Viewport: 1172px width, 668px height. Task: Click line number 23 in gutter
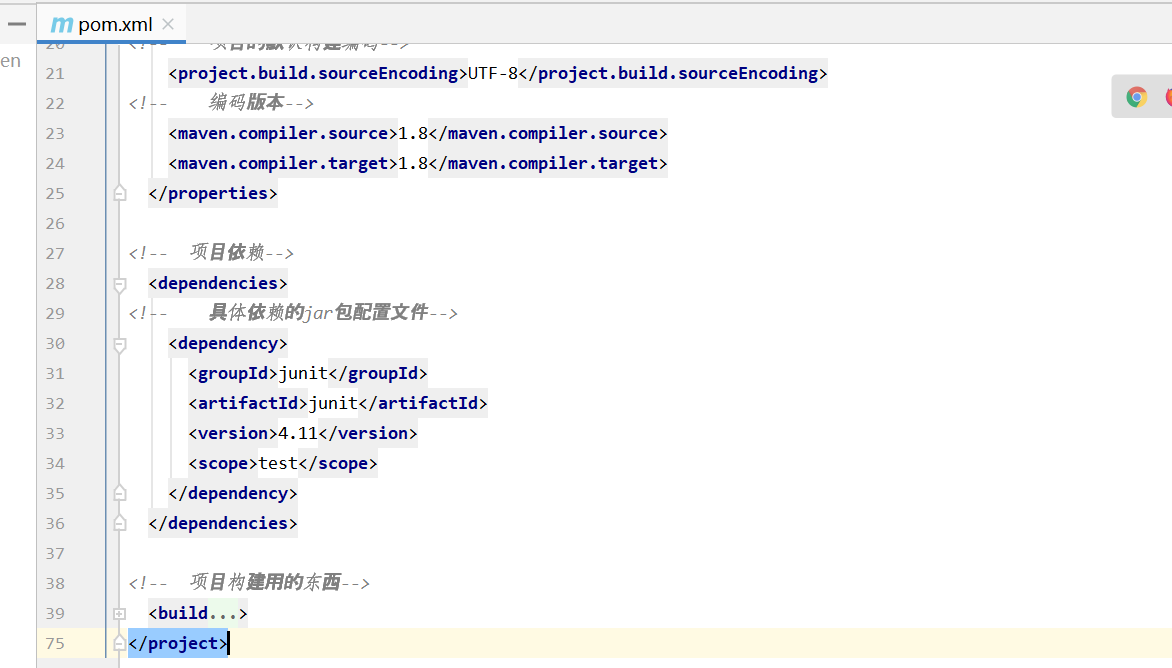(x=55, y=133)
